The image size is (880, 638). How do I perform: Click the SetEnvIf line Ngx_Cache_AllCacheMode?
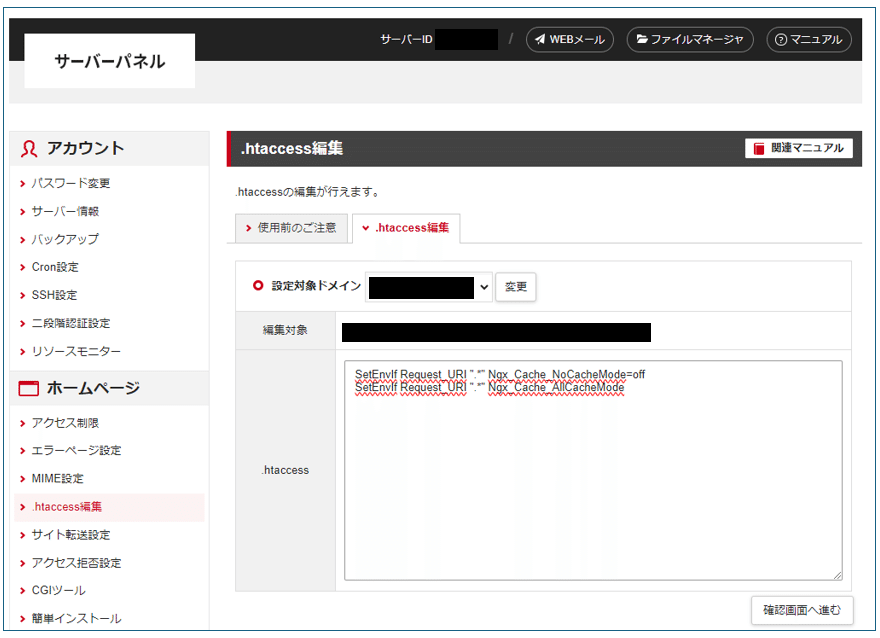click(x=489, y=388)
